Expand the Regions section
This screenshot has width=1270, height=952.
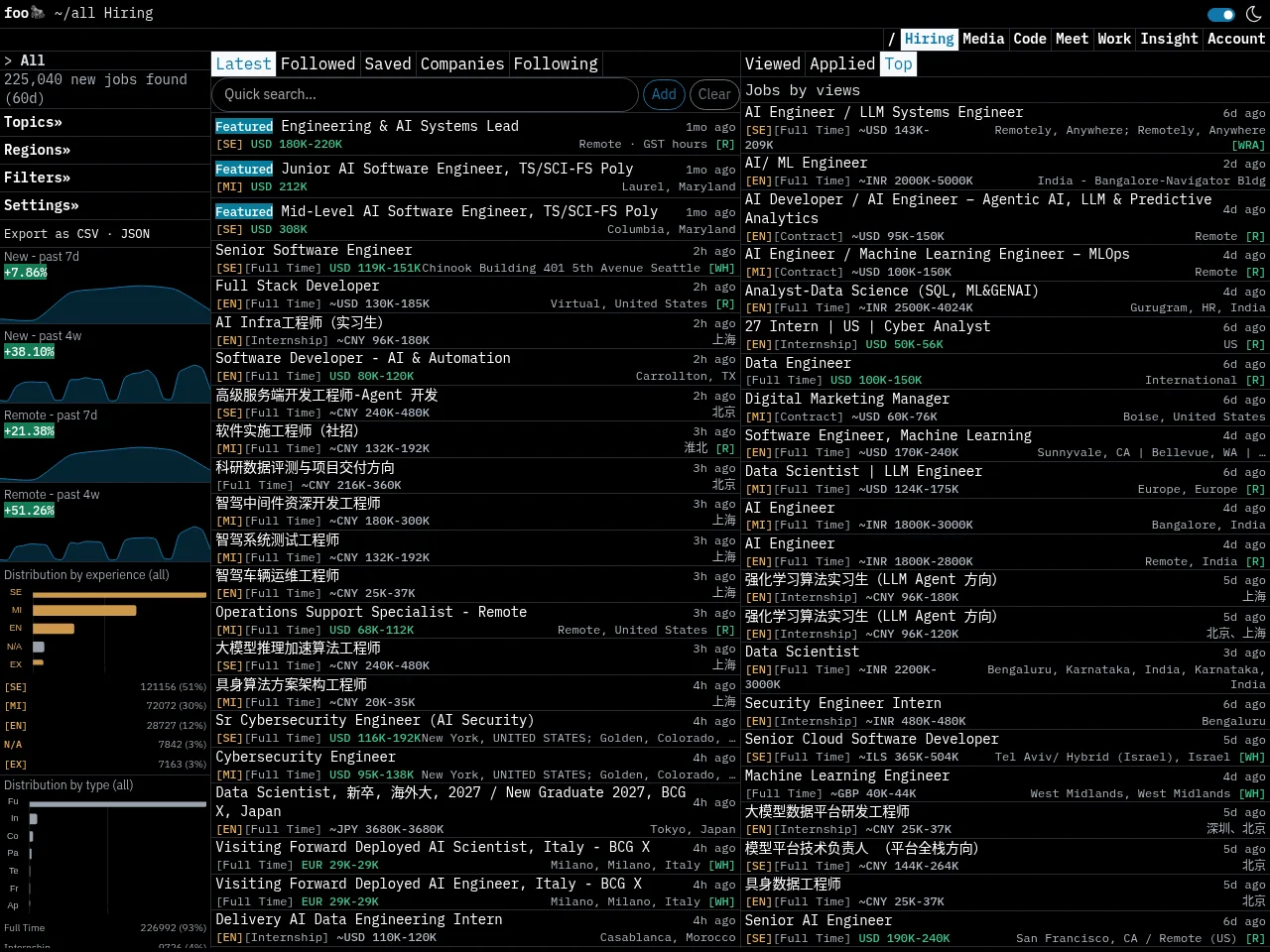(x=37, y=150)
